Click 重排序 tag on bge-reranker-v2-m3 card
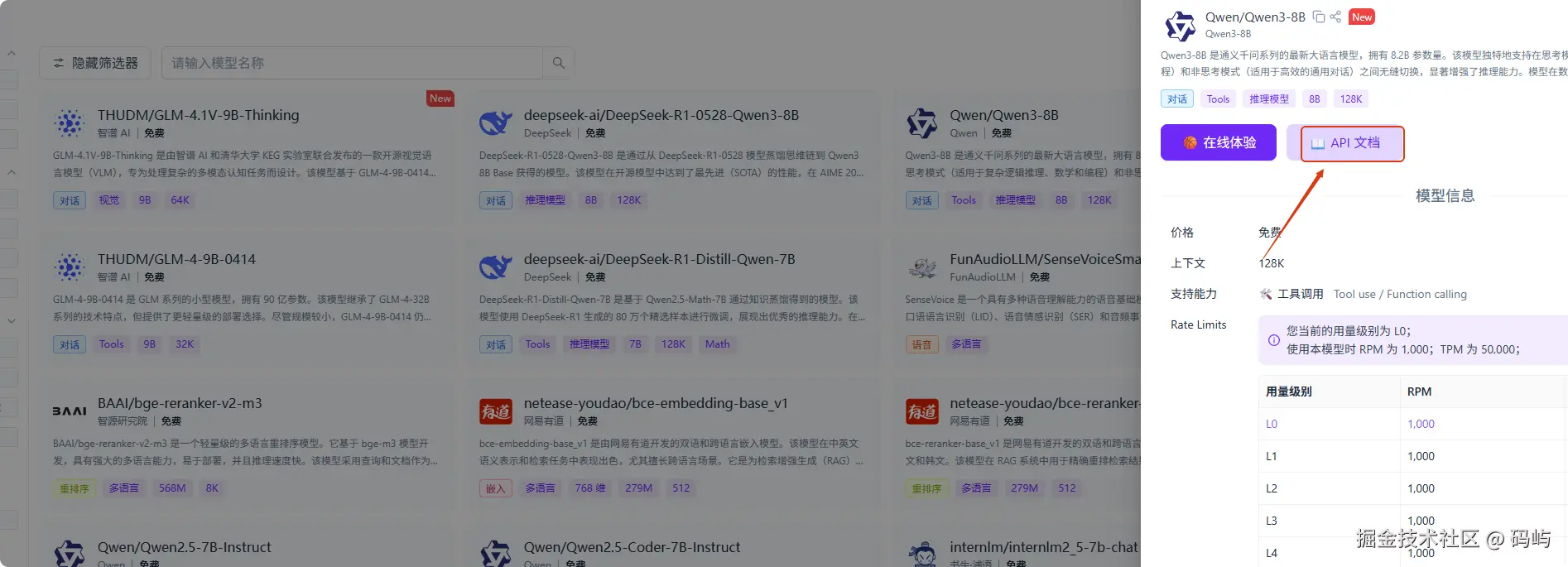The image size is (1568, 567). coord(74,488)
